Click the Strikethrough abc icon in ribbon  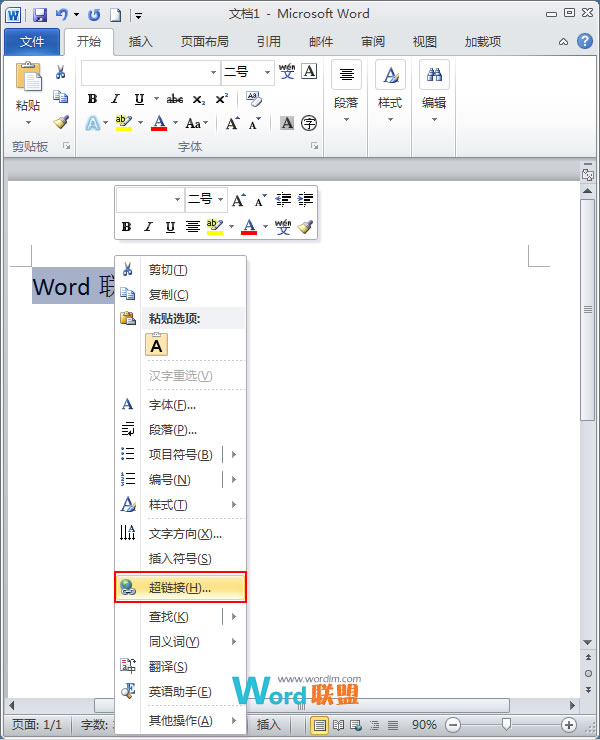click(175, 98)
